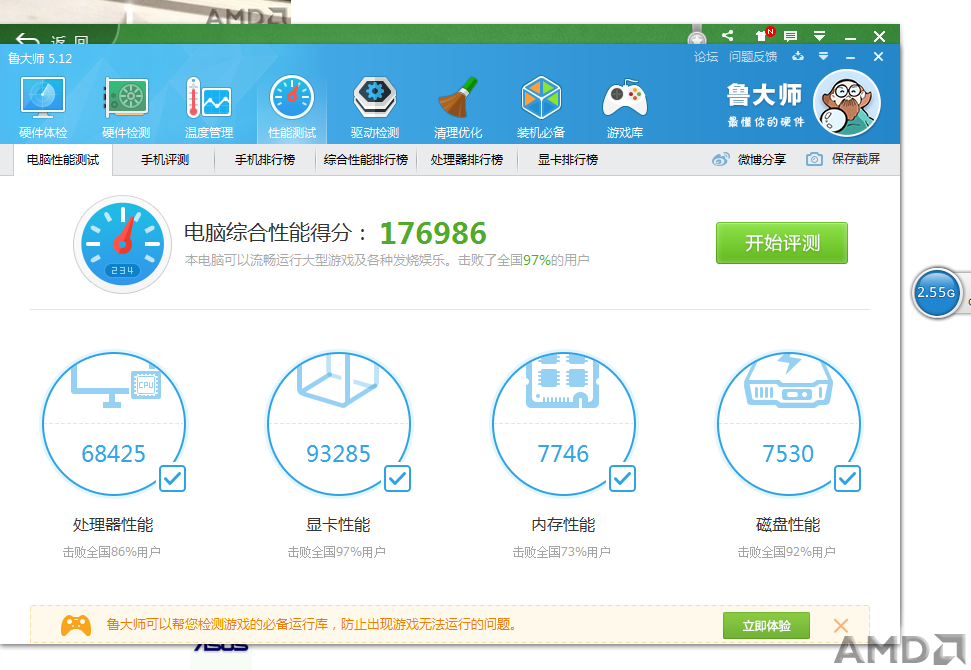Image resolution: width=971 pixels, height=670 pixels.
Task: Toggle the 磁盘性能 checkbox
Action: click(847, 478)
